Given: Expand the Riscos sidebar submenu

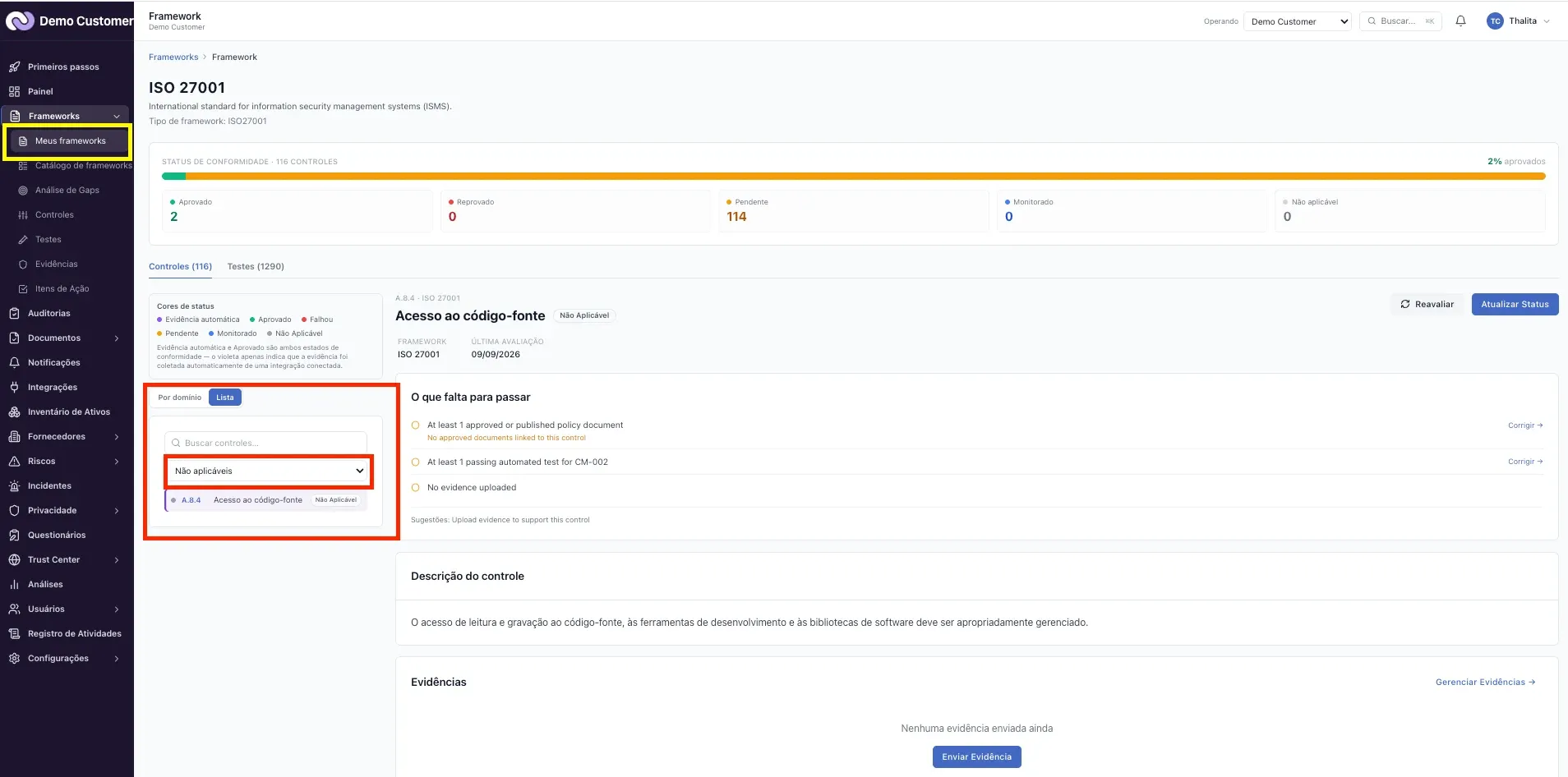Looking at the screenshot, I should 117,461.
